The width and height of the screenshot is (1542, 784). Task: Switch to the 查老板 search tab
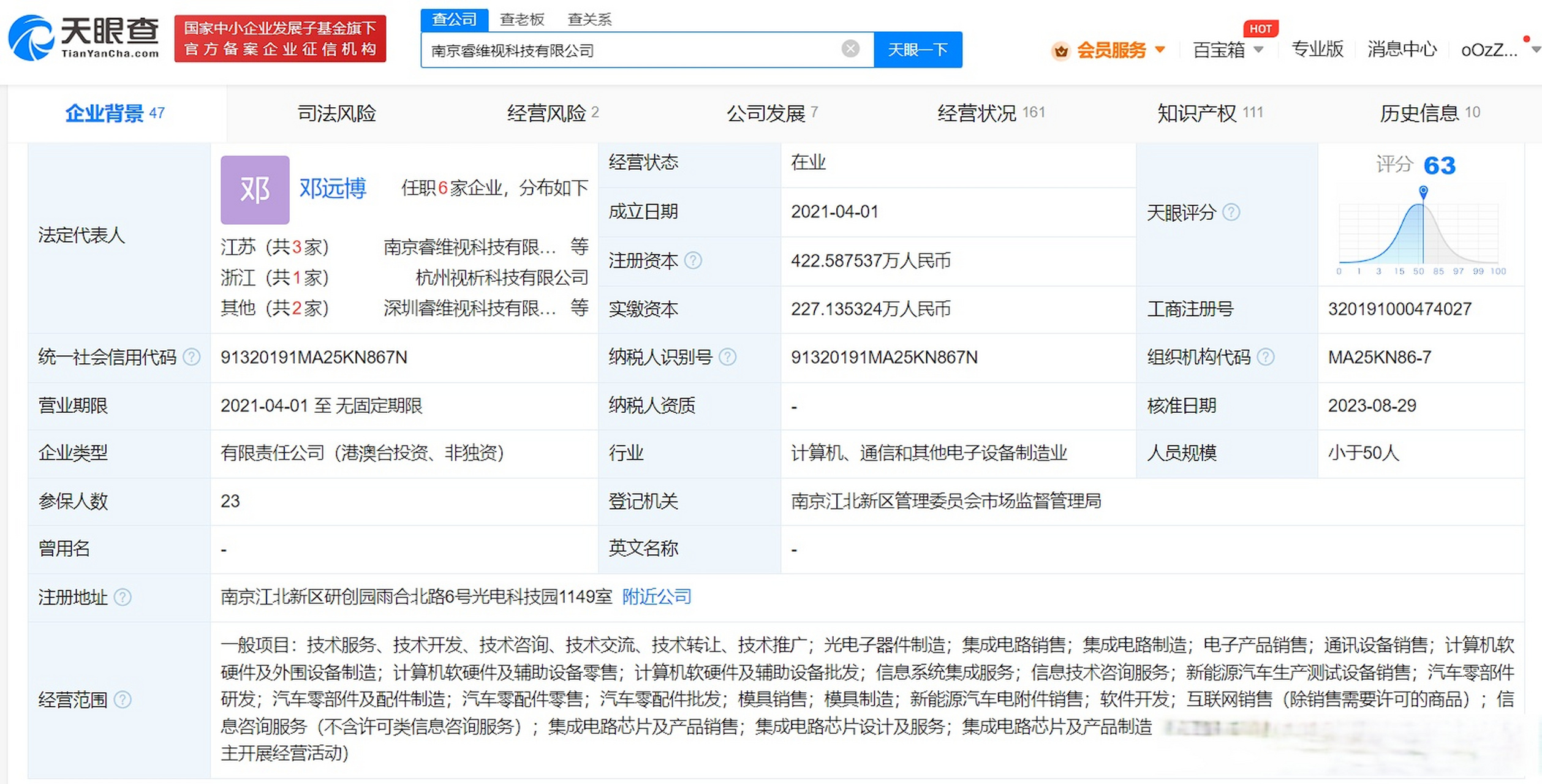[522, 20]
